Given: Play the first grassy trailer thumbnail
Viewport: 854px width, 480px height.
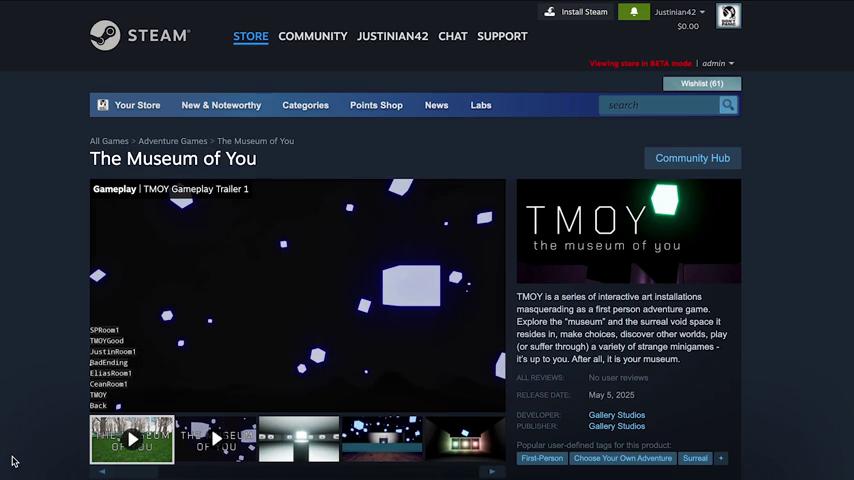Looking at the screenshot, I should (x=132, y=439).
